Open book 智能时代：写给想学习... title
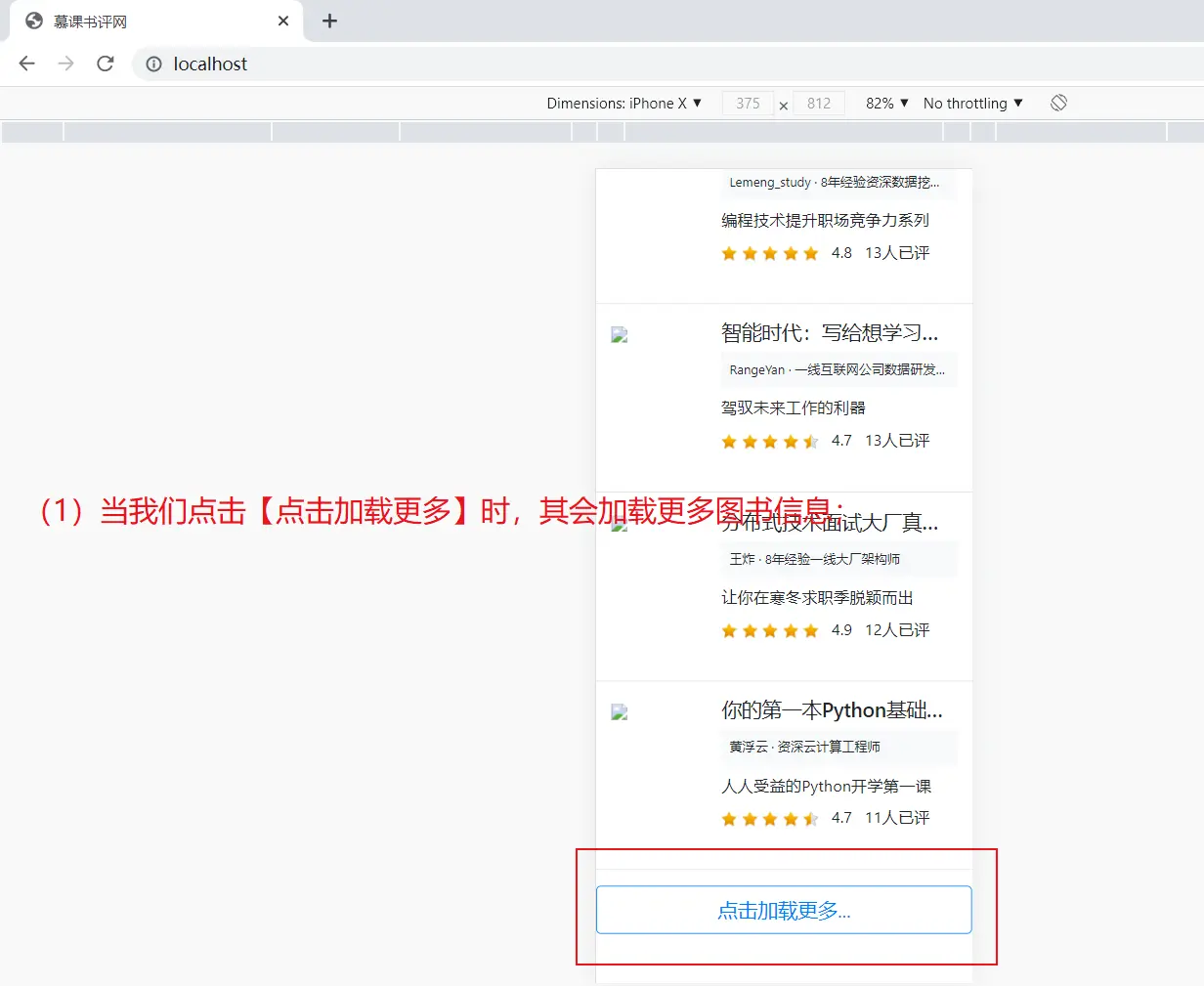The height and width of the screenshot is (986, 1204). 830,333
